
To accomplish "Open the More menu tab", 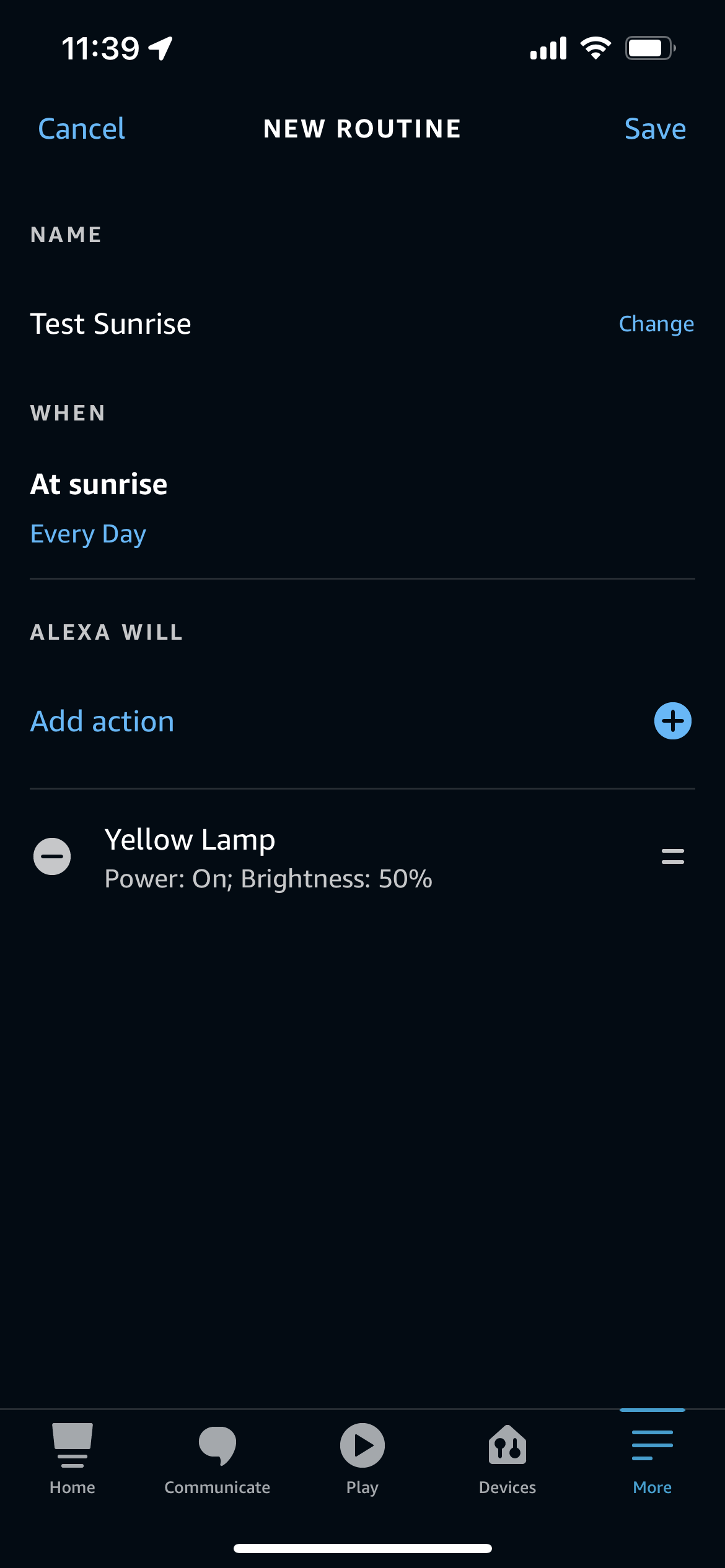I will pos(652,1458).
